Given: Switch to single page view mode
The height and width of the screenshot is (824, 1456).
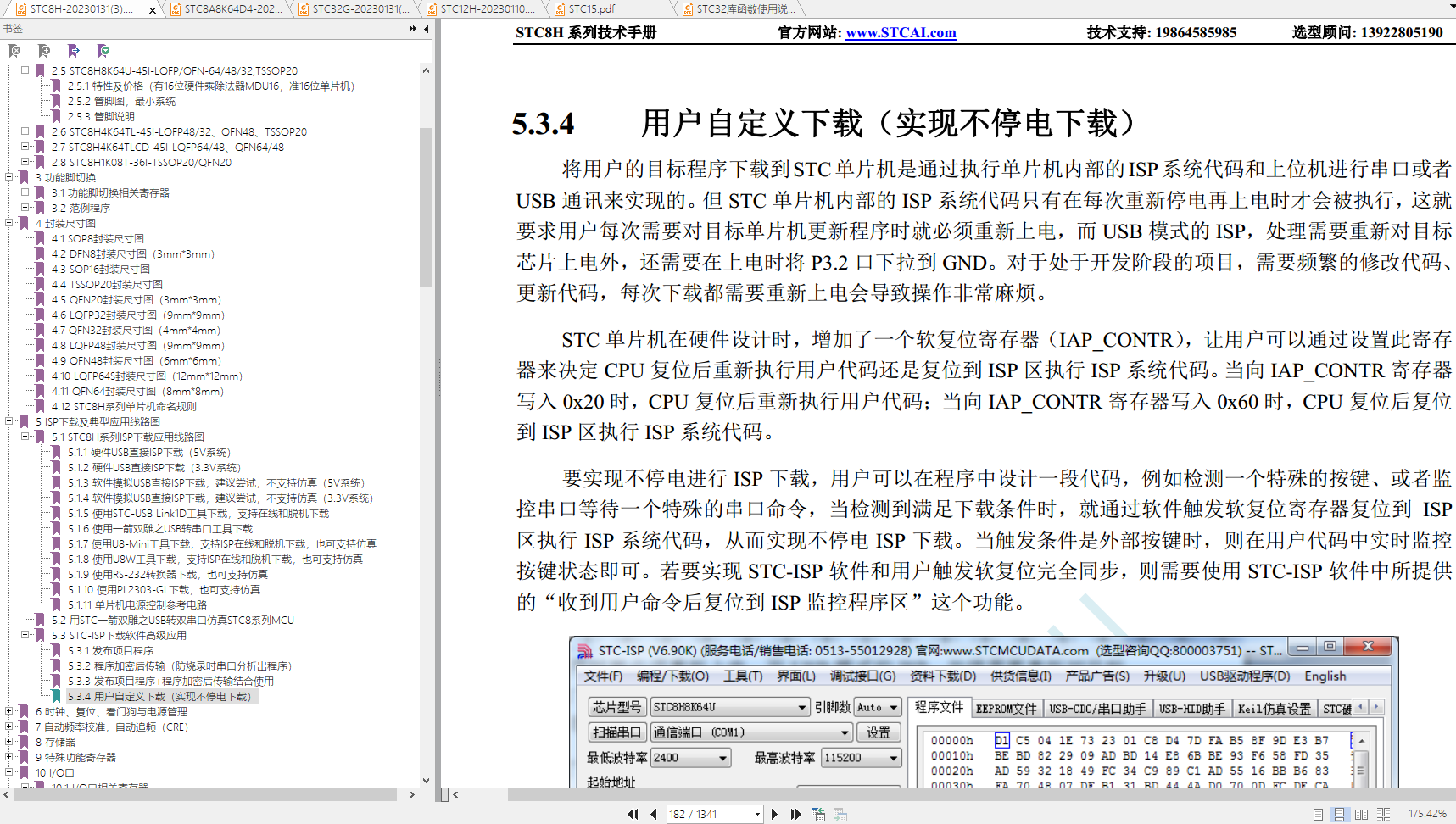Looking at the screenshot, I should tap(1318, 814).
